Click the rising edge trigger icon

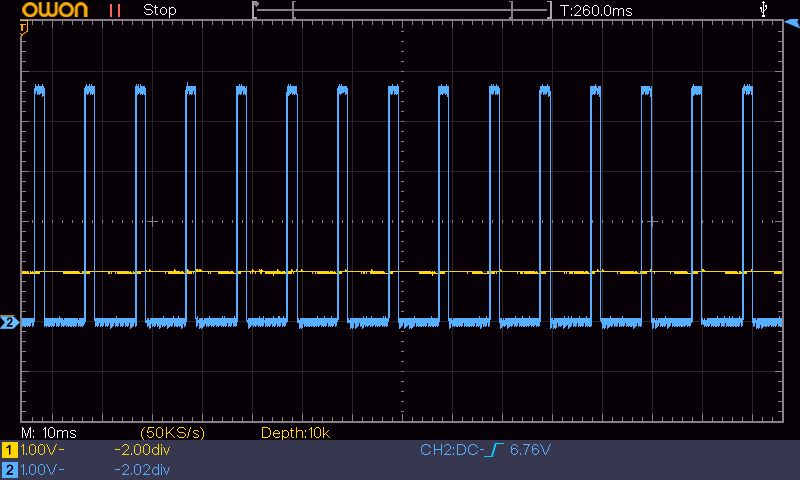(x=494, y=450)
